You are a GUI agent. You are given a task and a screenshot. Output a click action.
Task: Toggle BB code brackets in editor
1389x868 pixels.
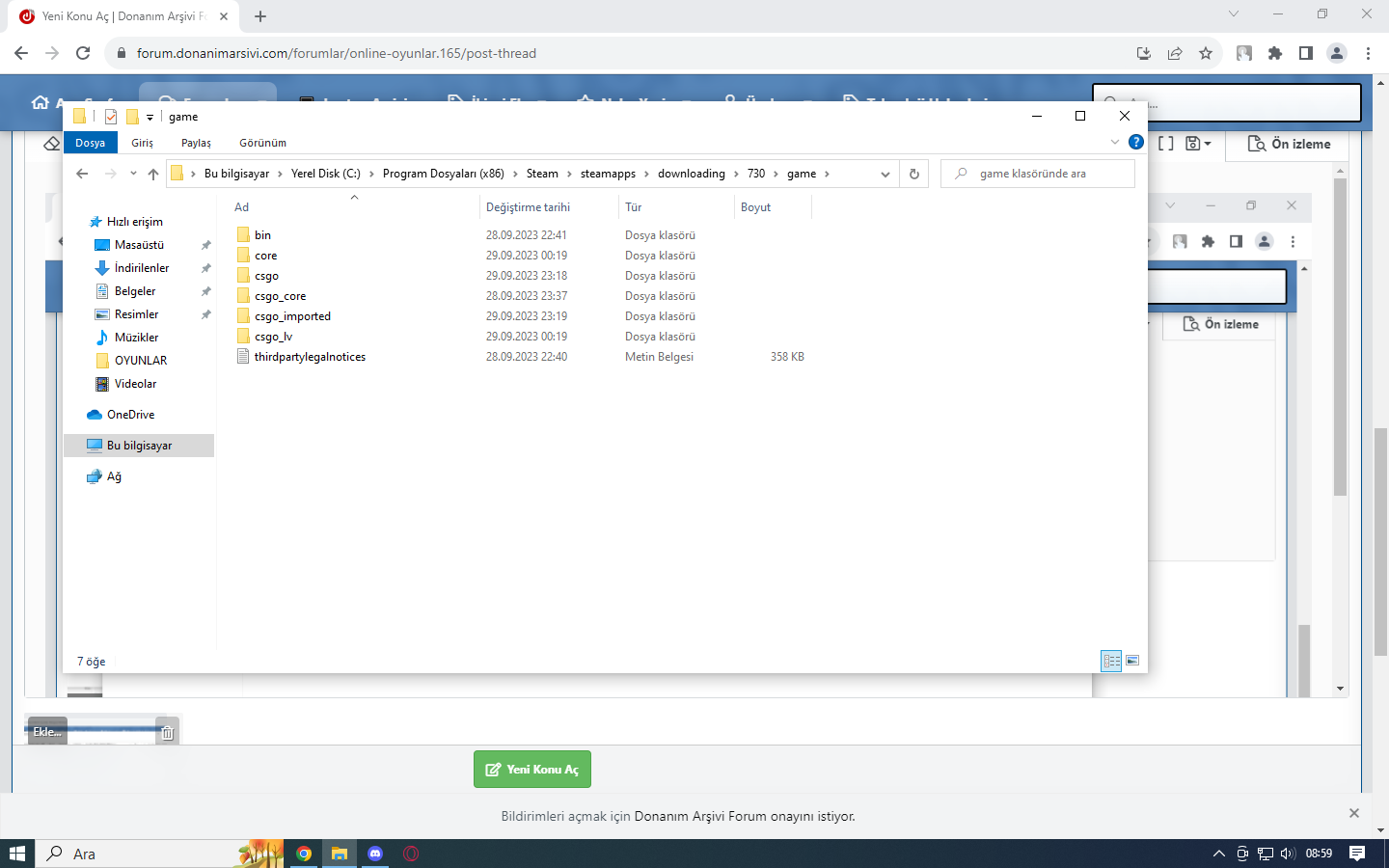1165,144
